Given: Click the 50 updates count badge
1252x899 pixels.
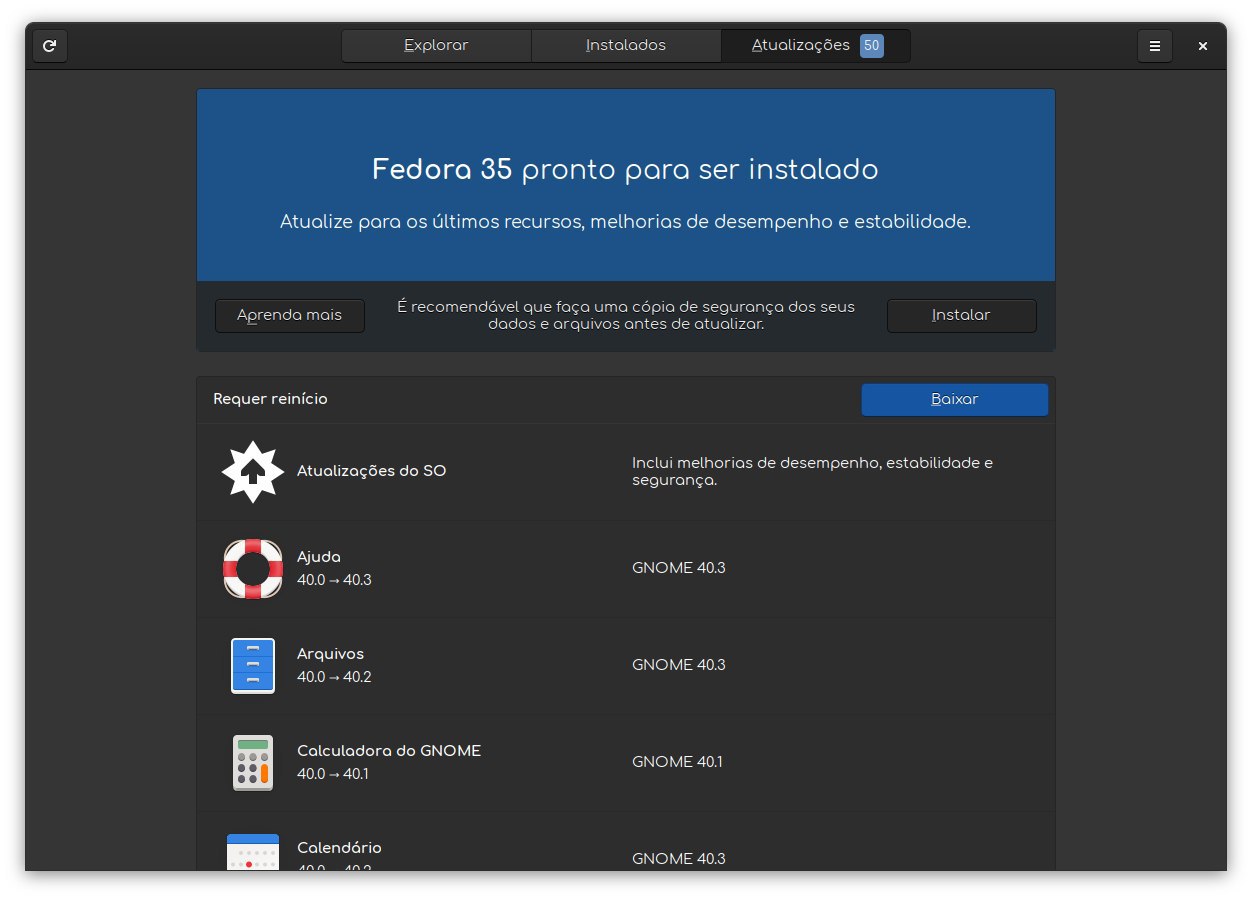Looking at the screenshot, I should tap(872, 46).
